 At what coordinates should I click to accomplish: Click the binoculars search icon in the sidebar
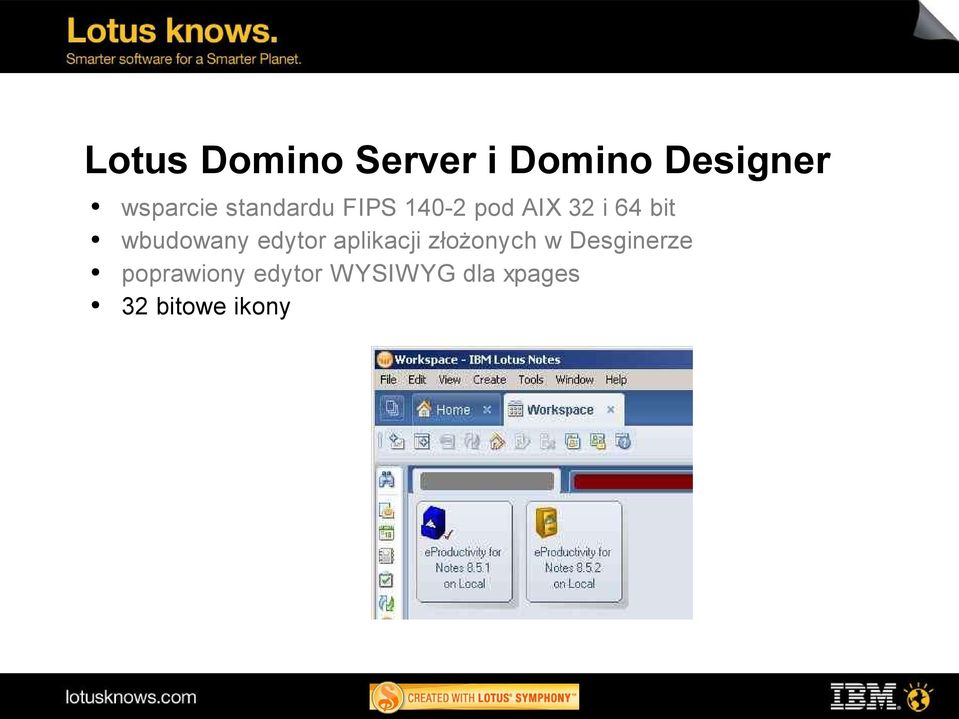coord(387,479)
